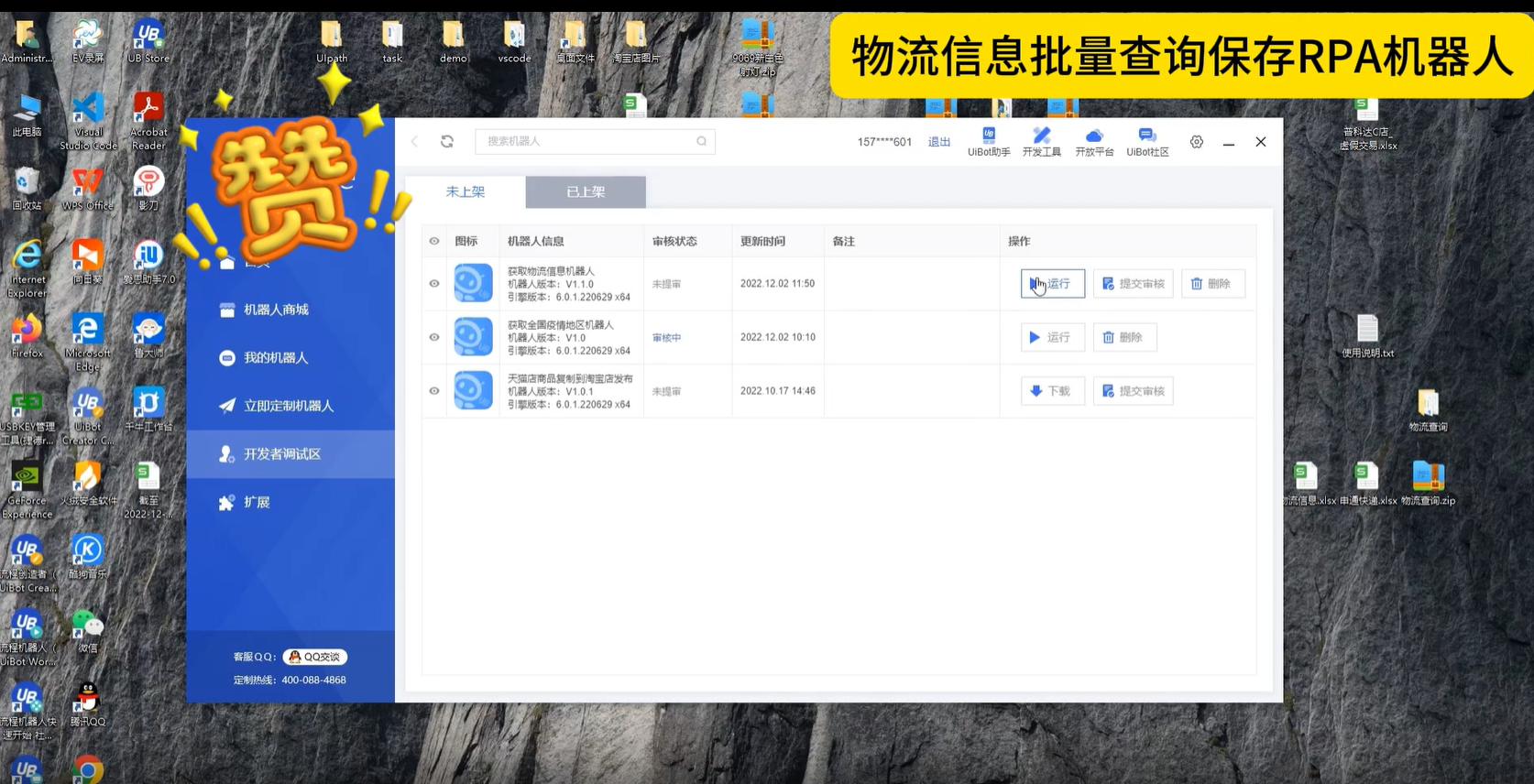
Task: Open the settings gear in UiBot window
Action: (x=1197, y=142)
